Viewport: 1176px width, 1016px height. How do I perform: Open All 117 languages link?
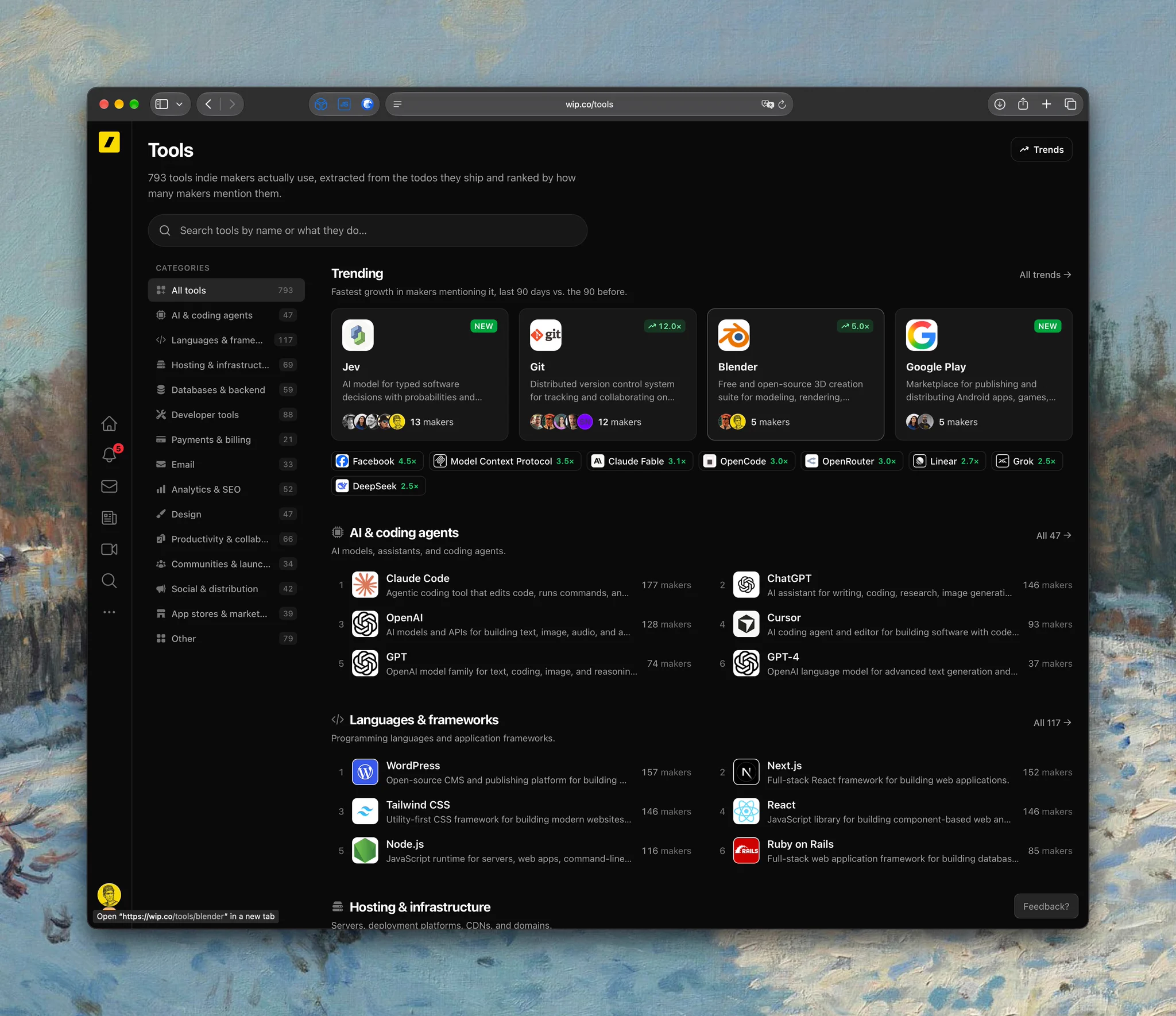pyautogui.click(x=1052, y=723)
